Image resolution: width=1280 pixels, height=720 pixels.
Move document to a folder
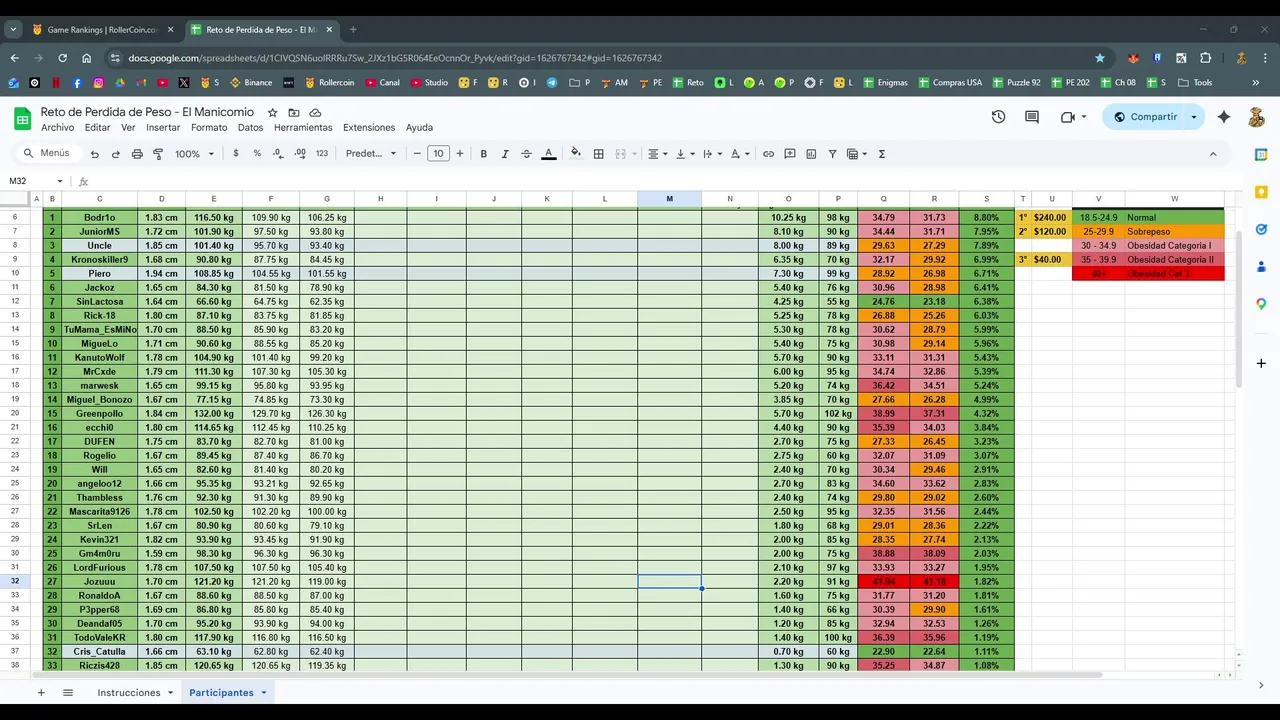[x=294, y=113]
